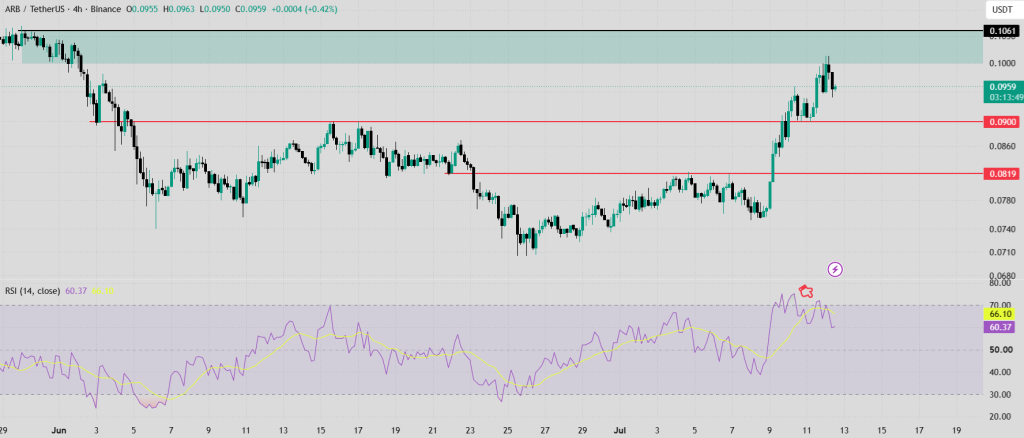
Task: Click the 27 date on time axis
Action: (545, 430)
